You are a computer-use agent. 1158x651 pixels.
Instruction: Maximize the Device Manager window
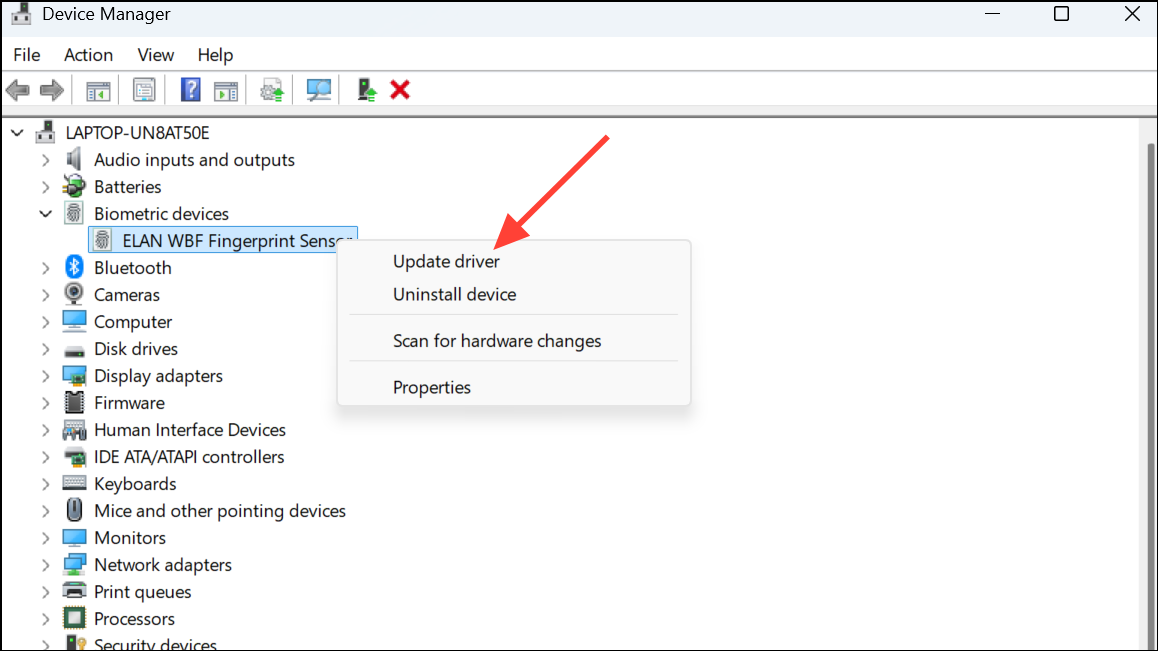1061,14
